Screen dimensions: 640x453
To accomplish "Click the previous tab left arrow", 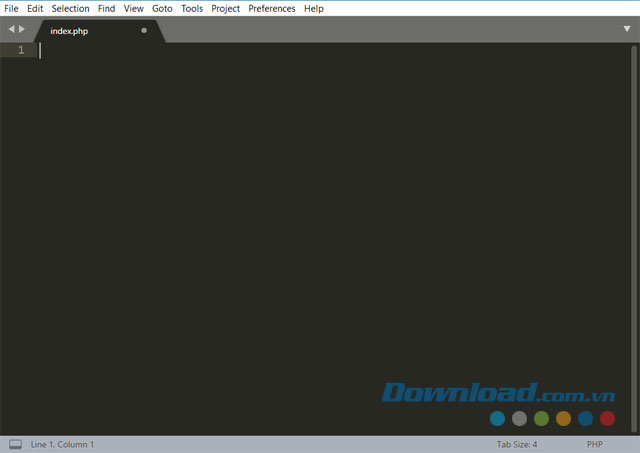I will pos(11,29).
